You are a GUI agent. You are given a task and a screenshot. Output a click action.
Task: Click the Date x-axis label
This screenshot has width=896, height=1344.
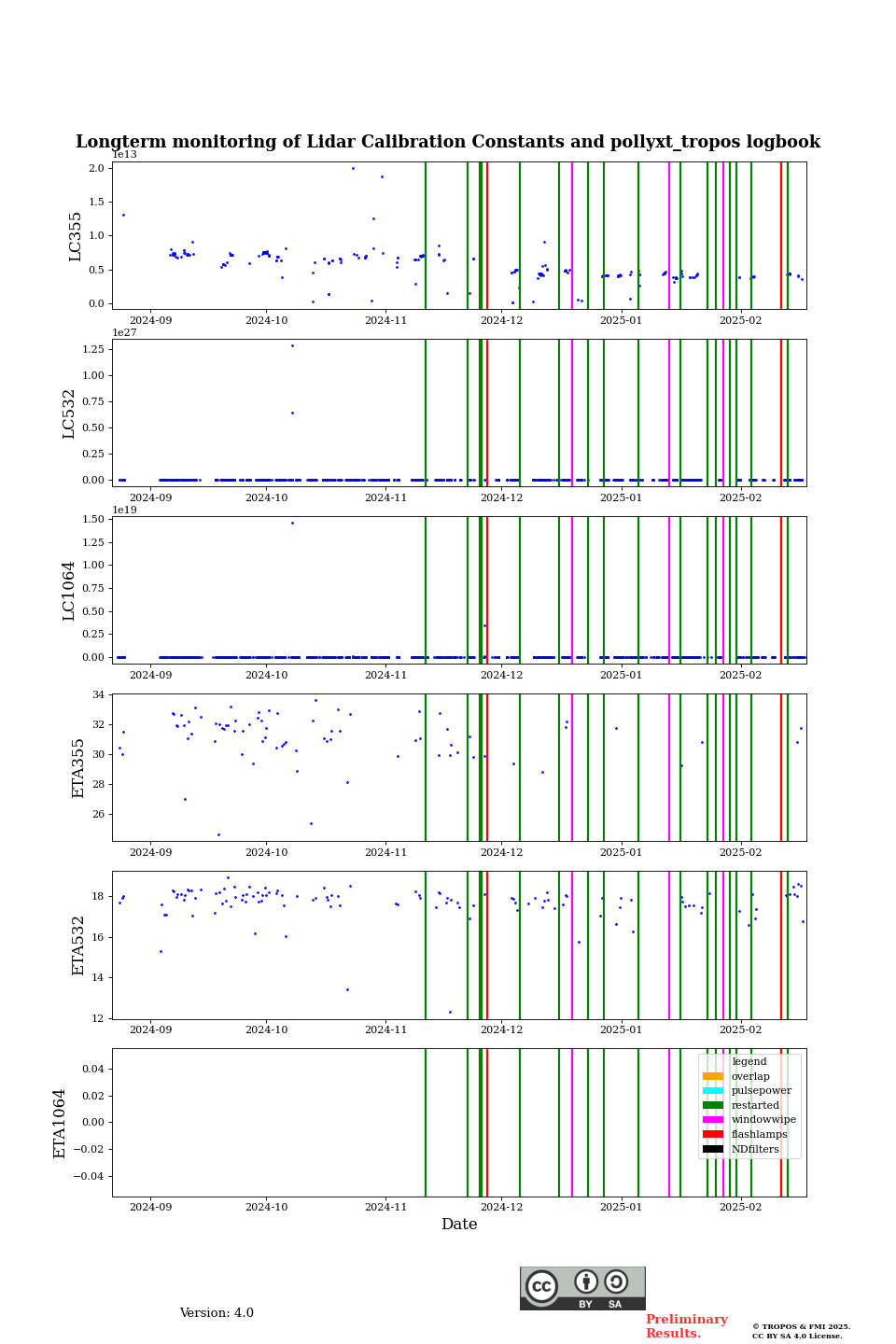459,1225
